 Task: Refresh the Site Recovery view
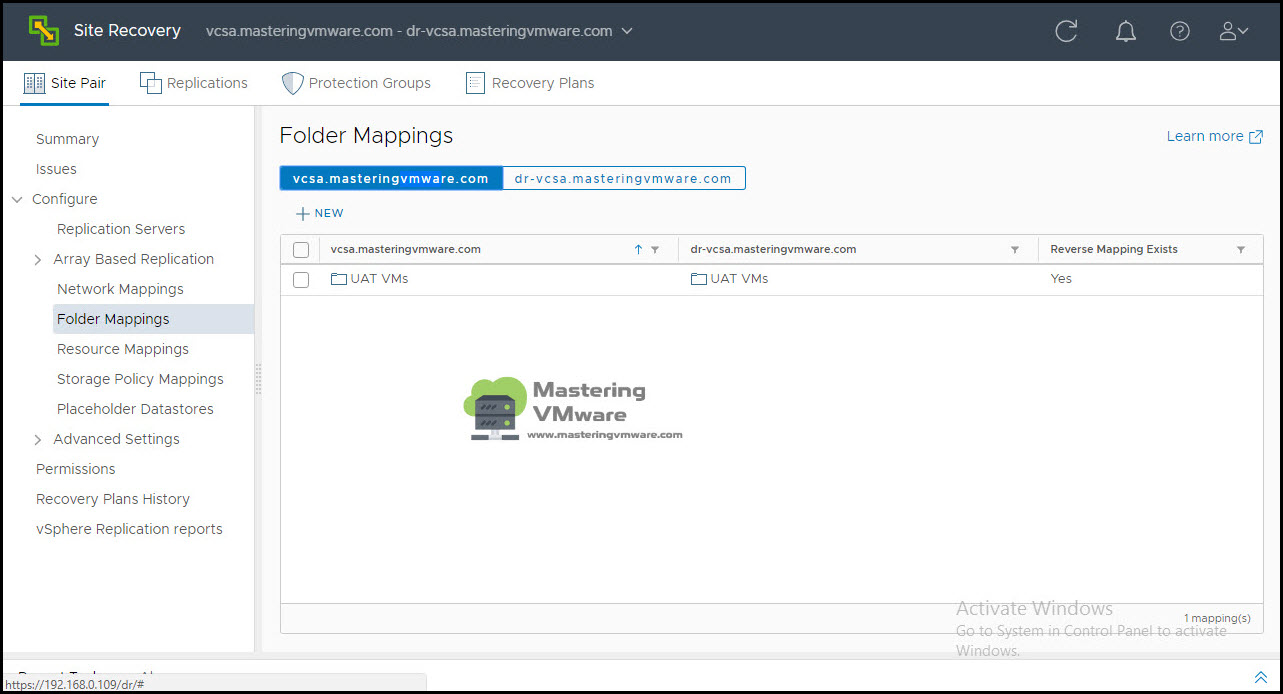click(x=1066, y=31)
